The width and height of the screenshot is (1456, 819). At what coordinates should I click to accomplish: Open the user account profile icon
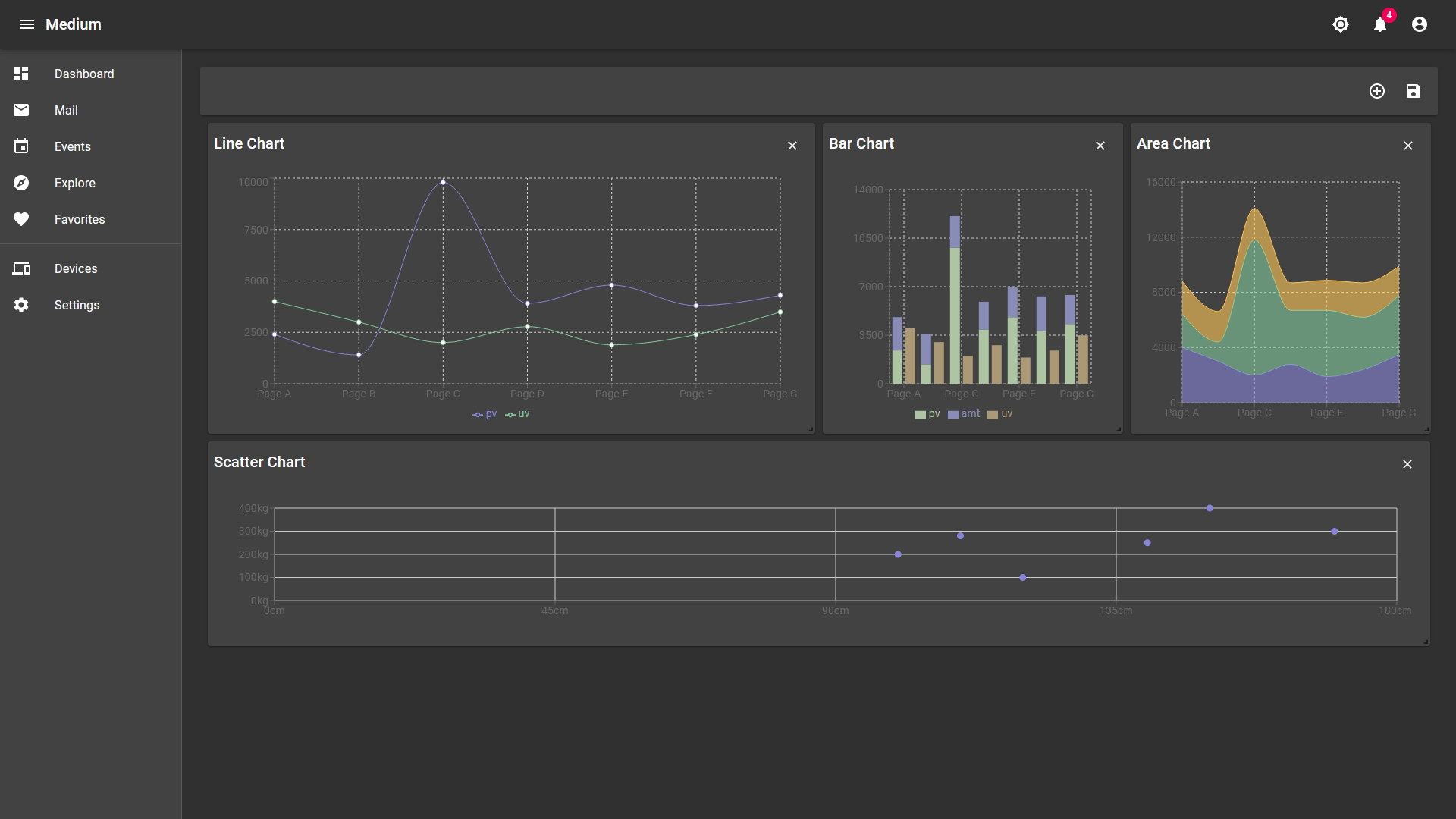pos(1420,24)
